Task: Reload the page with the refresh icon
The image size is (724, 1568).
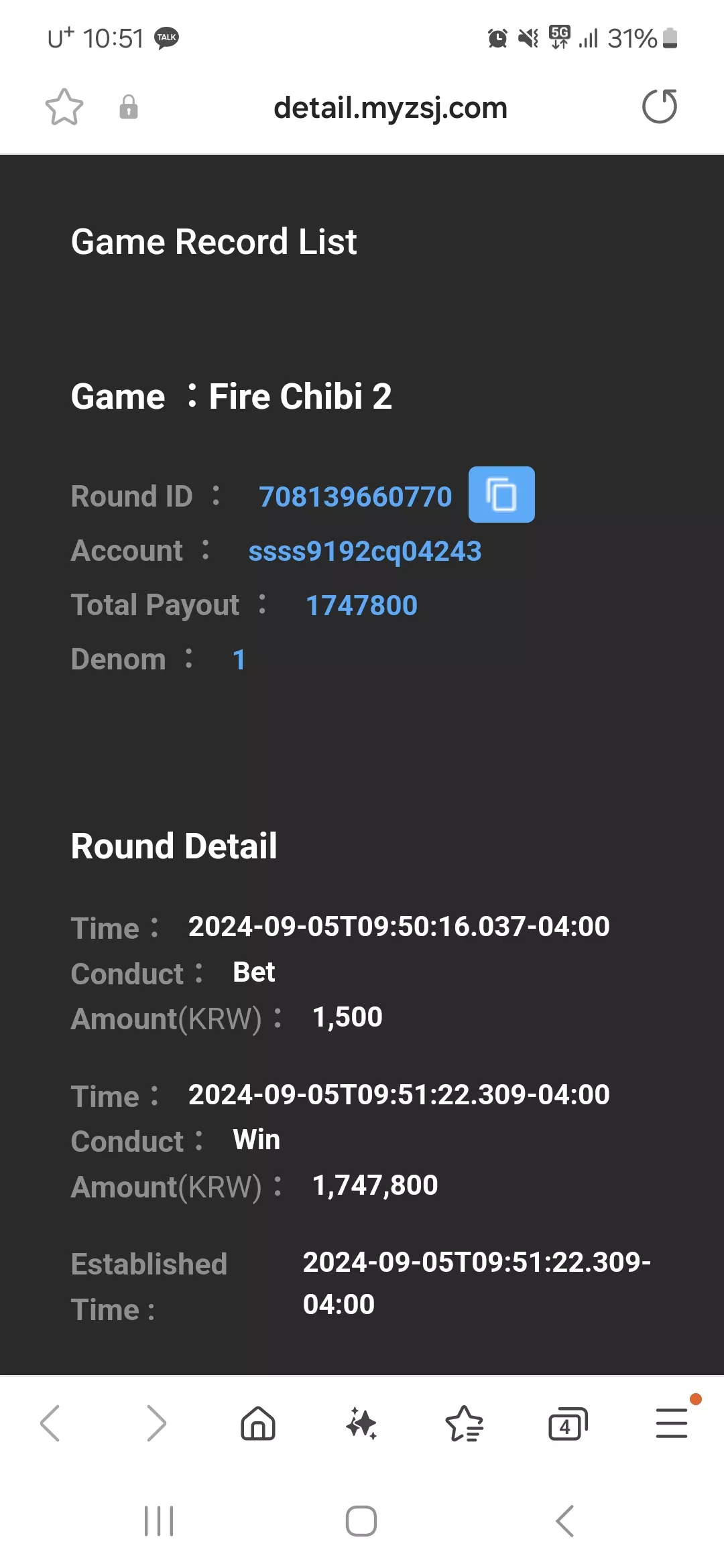Action: (x=660, y=107)
